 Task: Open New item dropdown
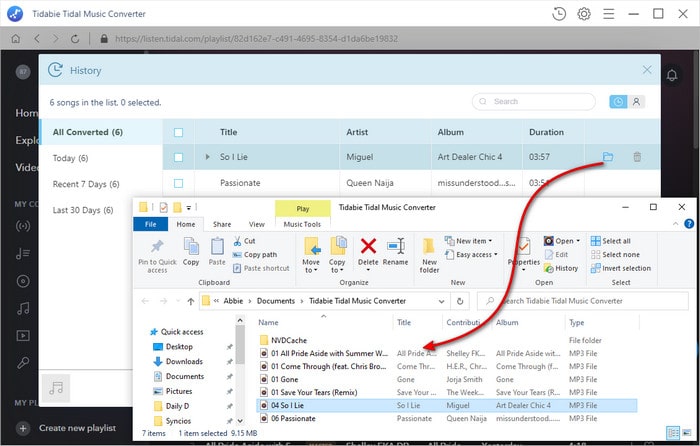tap(468, 241)
